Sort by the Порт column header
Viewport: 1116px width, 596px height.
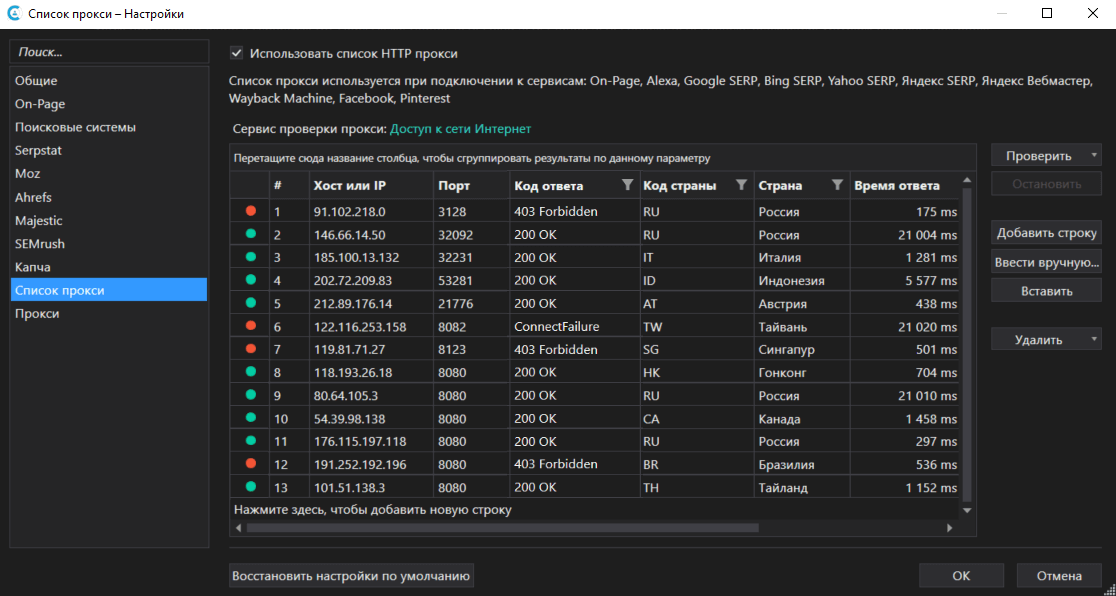[472, 185]
